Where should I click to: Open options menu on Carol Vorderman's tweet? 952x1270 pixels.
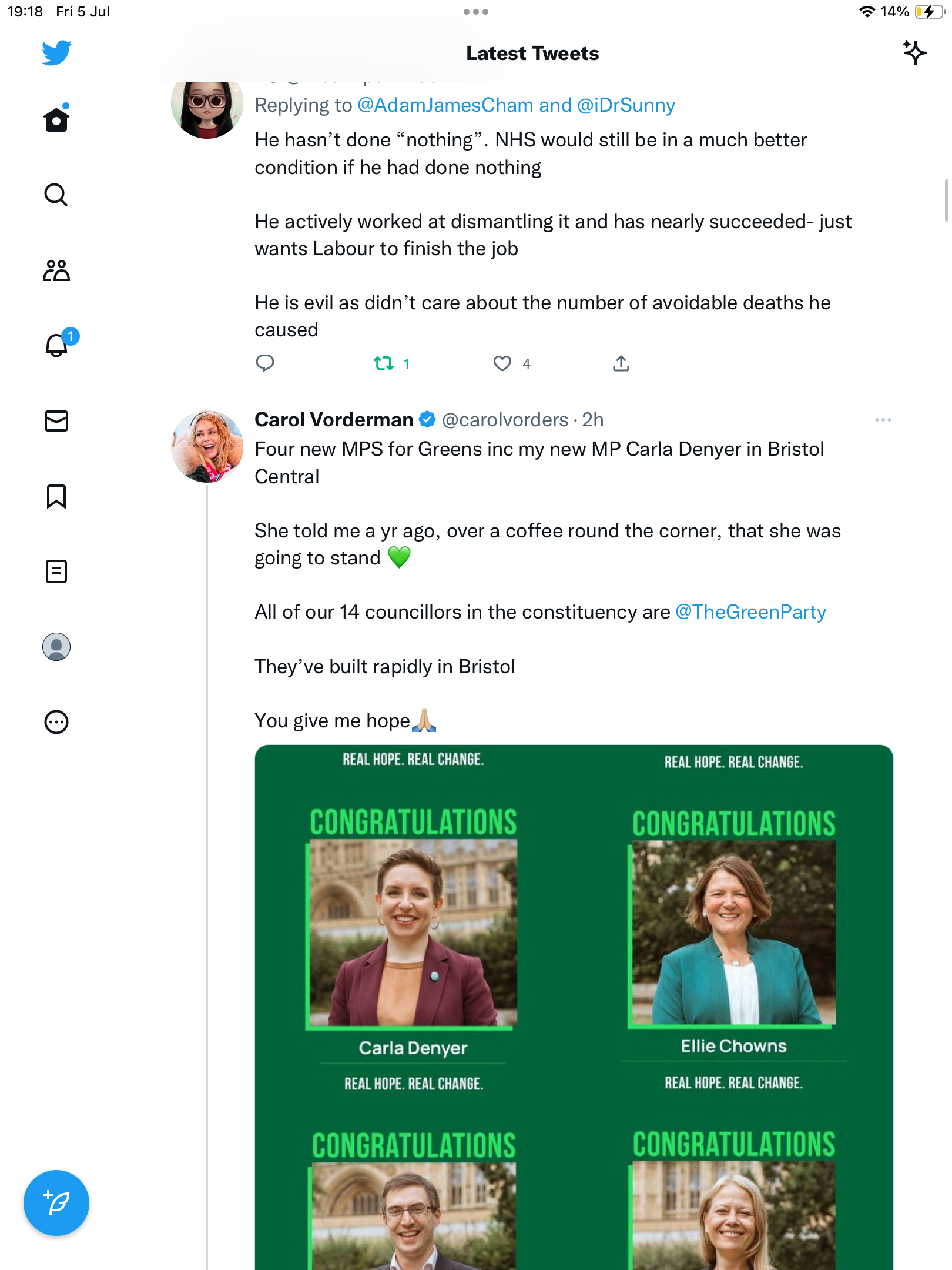[x=883, y=420]
